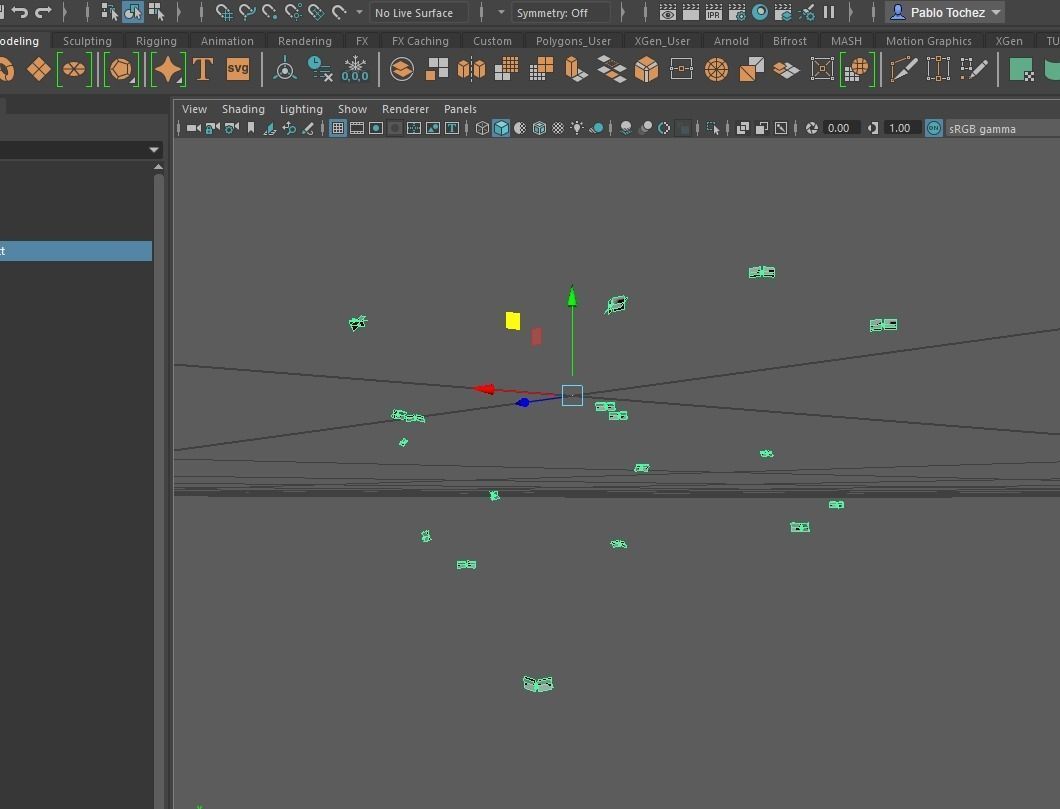The height and width of the screenshot is (809, 1060).
Task: Click Center Pivot shelf icon
Action: click(x=285, y=69)
